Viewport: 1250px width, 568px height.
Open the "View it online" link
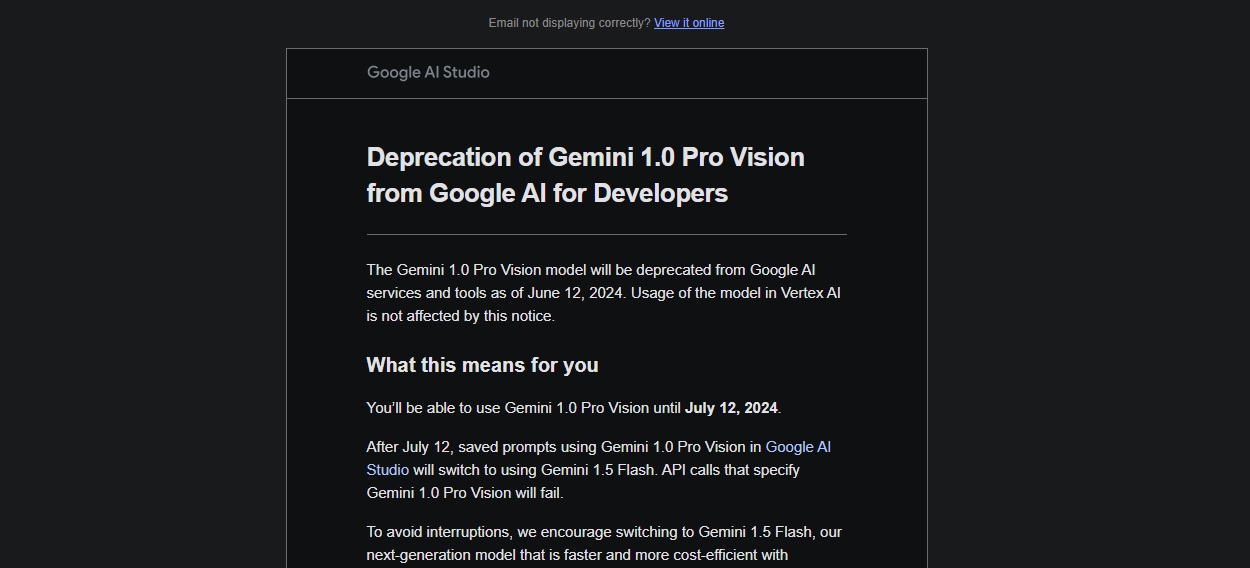click(x=689, y=23)
